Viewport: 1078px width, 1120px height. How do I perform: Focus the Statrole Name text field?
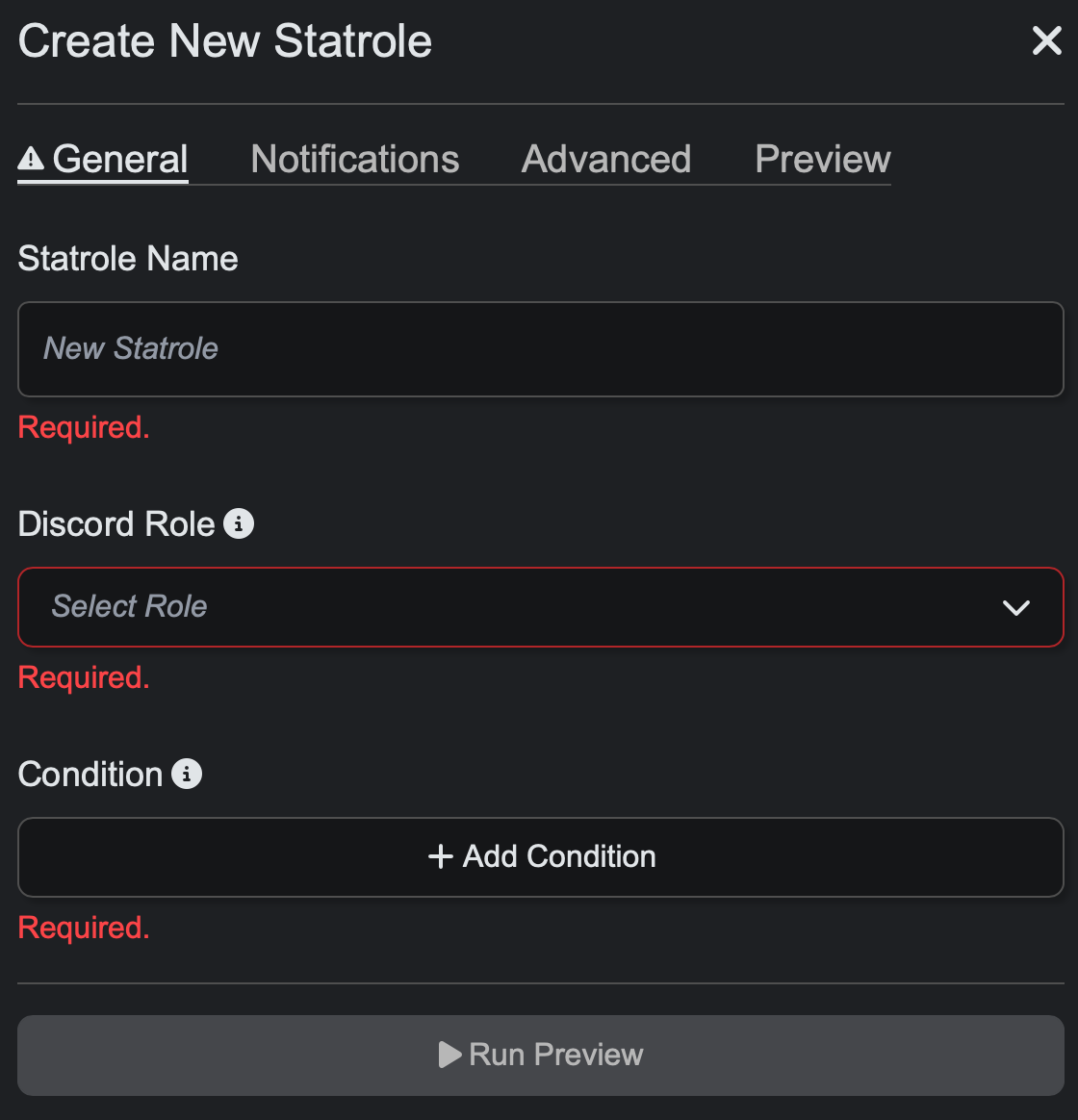(540, 349)
